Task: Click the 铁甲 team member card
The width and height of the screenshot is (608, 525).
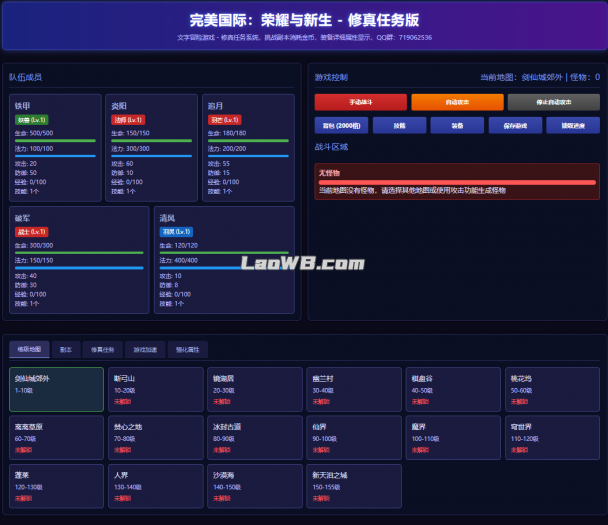Action: pyautogui.click(x=55, y=147)
